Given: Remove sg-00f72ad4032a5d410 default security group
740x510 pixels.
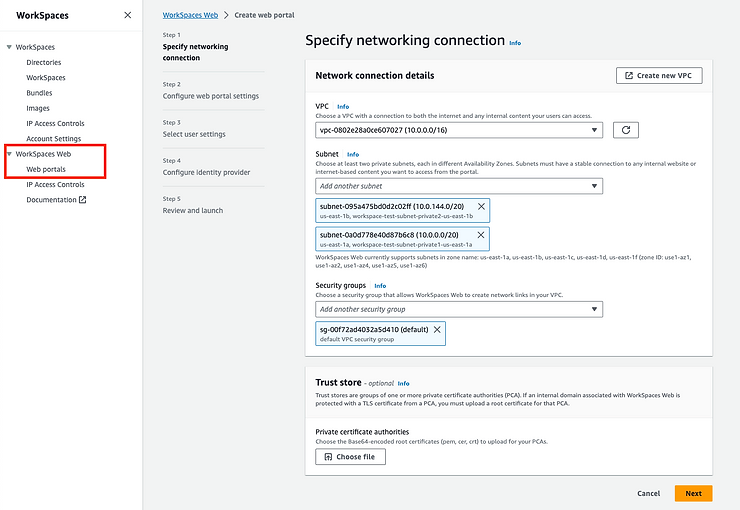Looking at the screenshot, I should [437, 329].
